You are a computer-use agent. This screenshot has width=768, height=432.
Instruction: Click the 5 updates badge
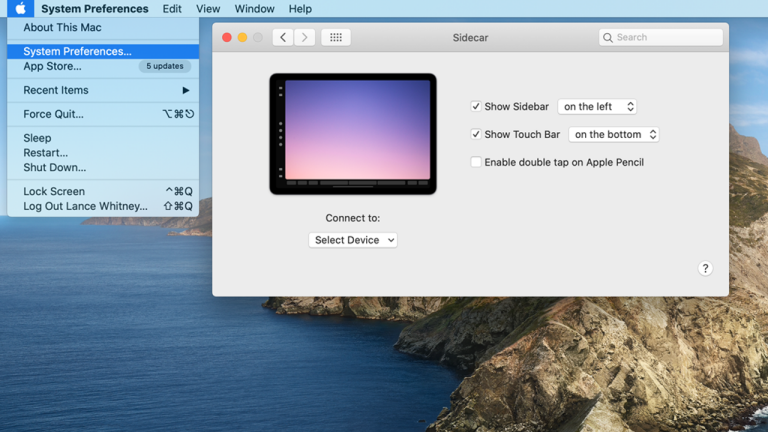[165, 66]
